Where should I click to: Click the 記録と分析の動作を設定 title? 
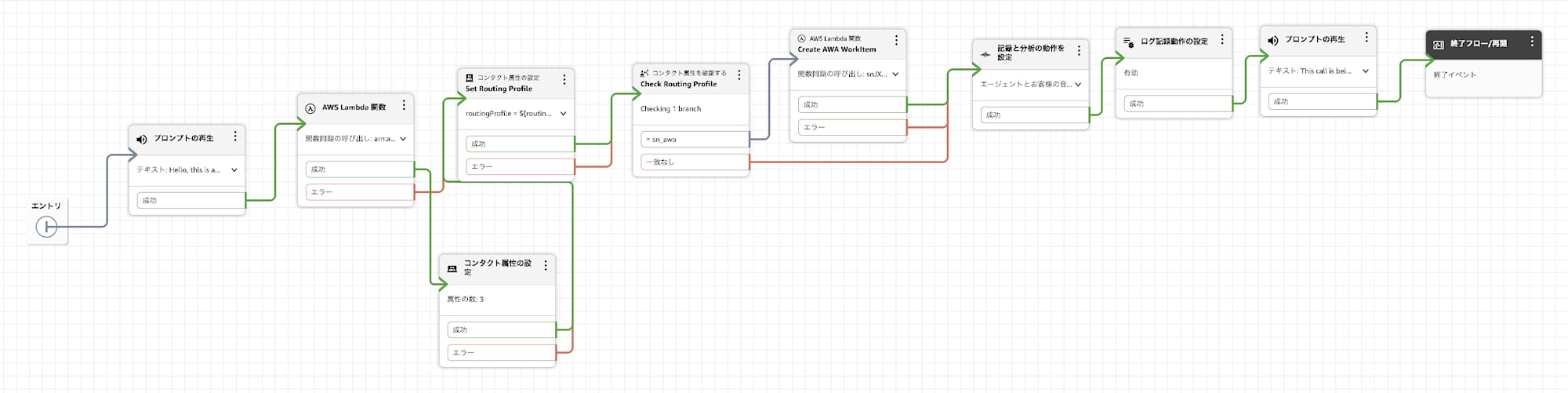(1031, 53)
